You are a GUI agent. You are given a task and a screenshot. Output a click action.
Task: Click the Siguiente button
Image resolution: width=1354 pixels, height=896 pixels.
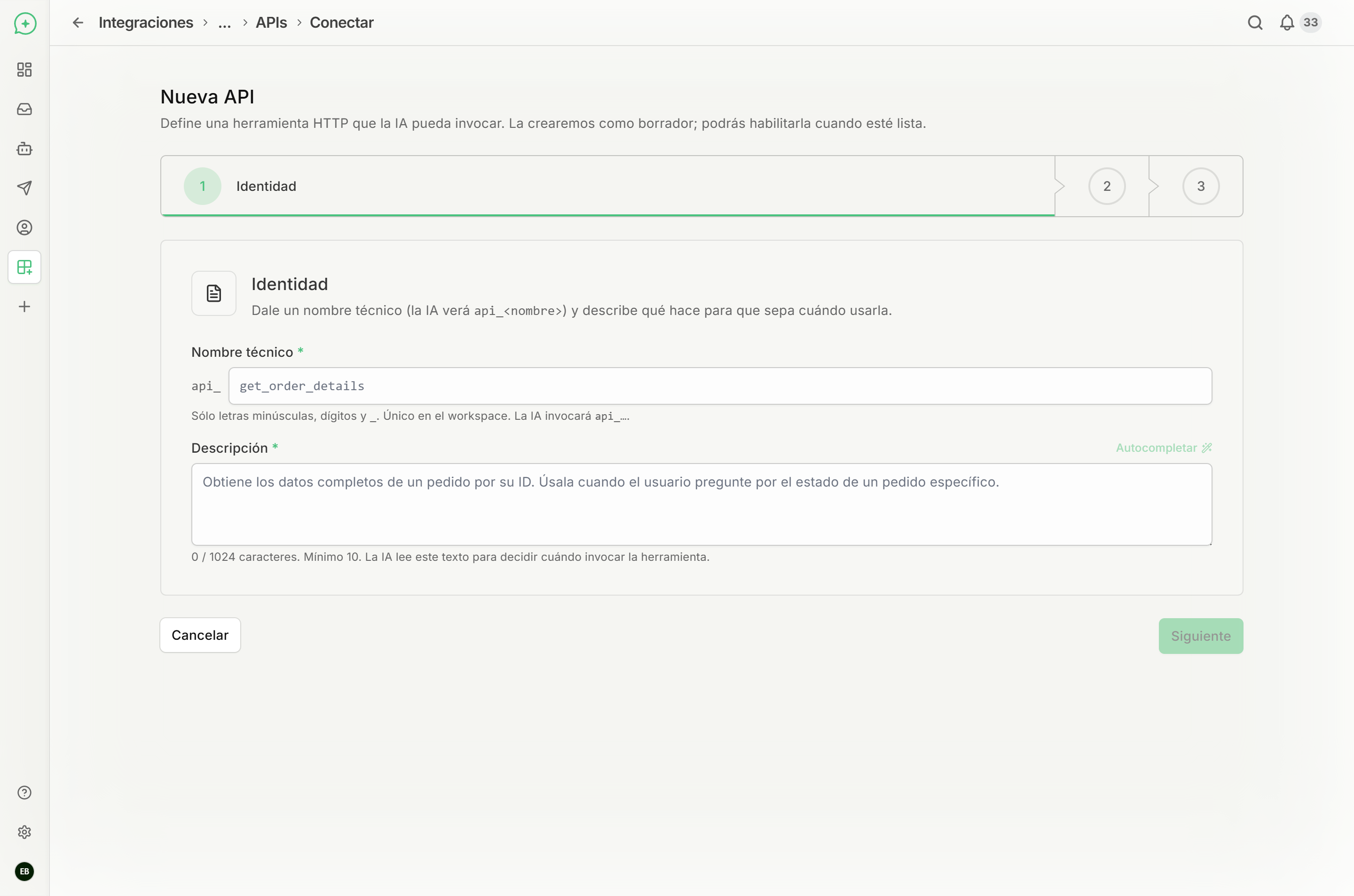coord(1201,636)
